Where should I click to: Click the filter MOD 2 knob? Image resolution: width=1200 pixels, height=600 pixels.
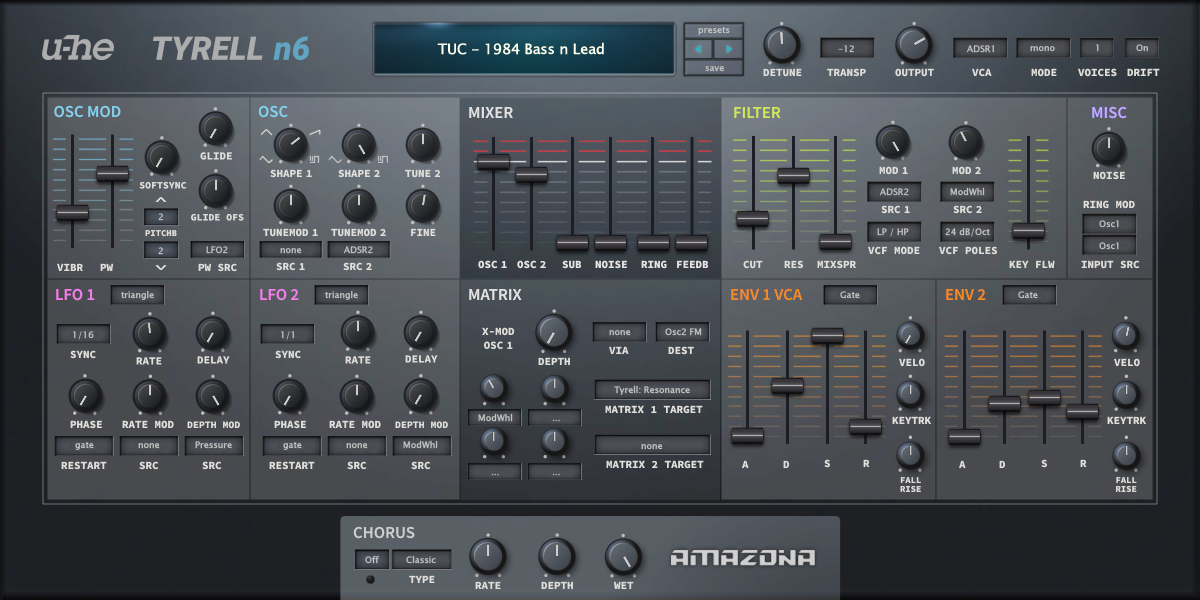965,142
